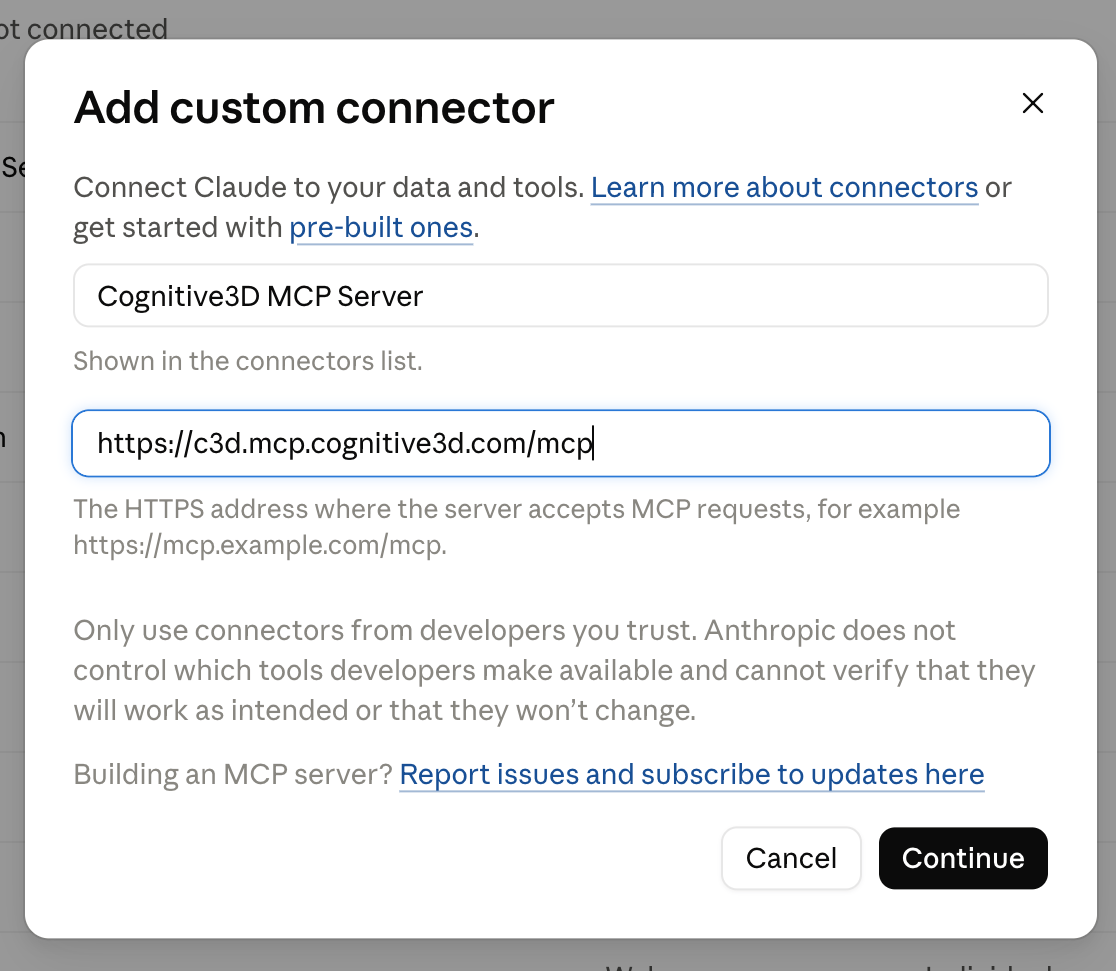Close the Add custom connector dialog

tap(1032, 103)
